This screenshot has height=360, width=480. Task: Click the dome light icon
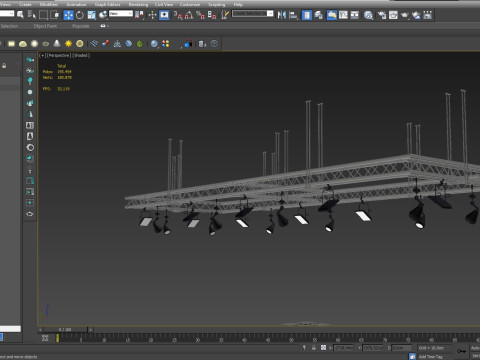click(x=23, y=44)
